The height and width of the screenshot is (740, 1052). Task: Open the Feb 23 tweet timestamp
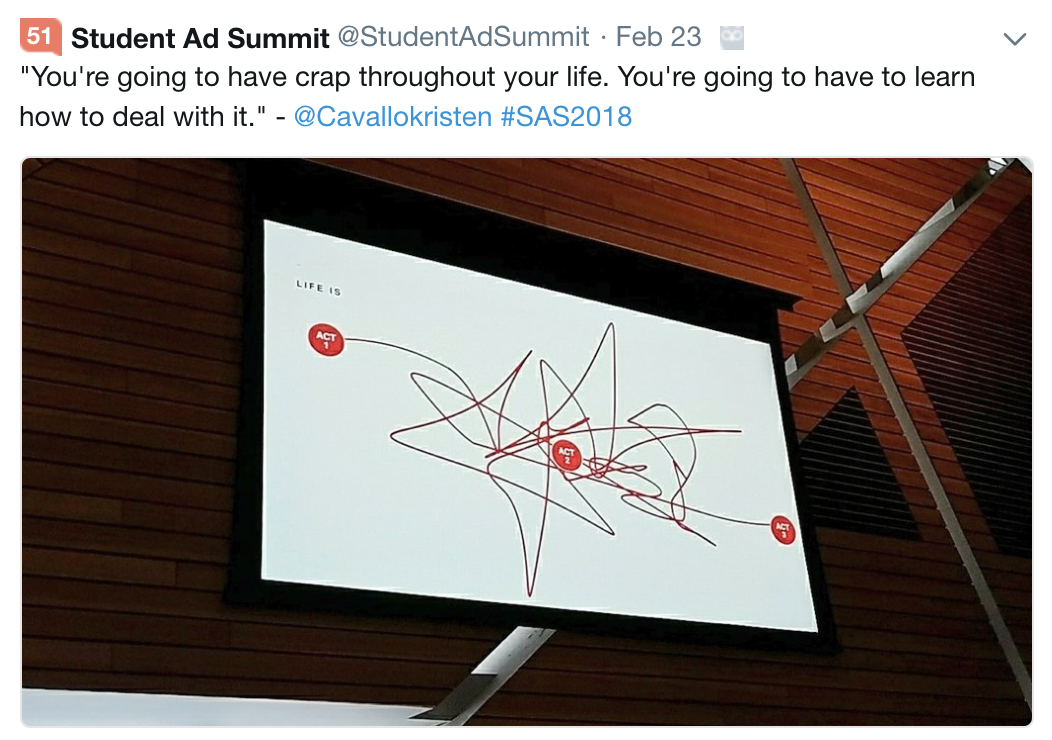coord(658,38)
